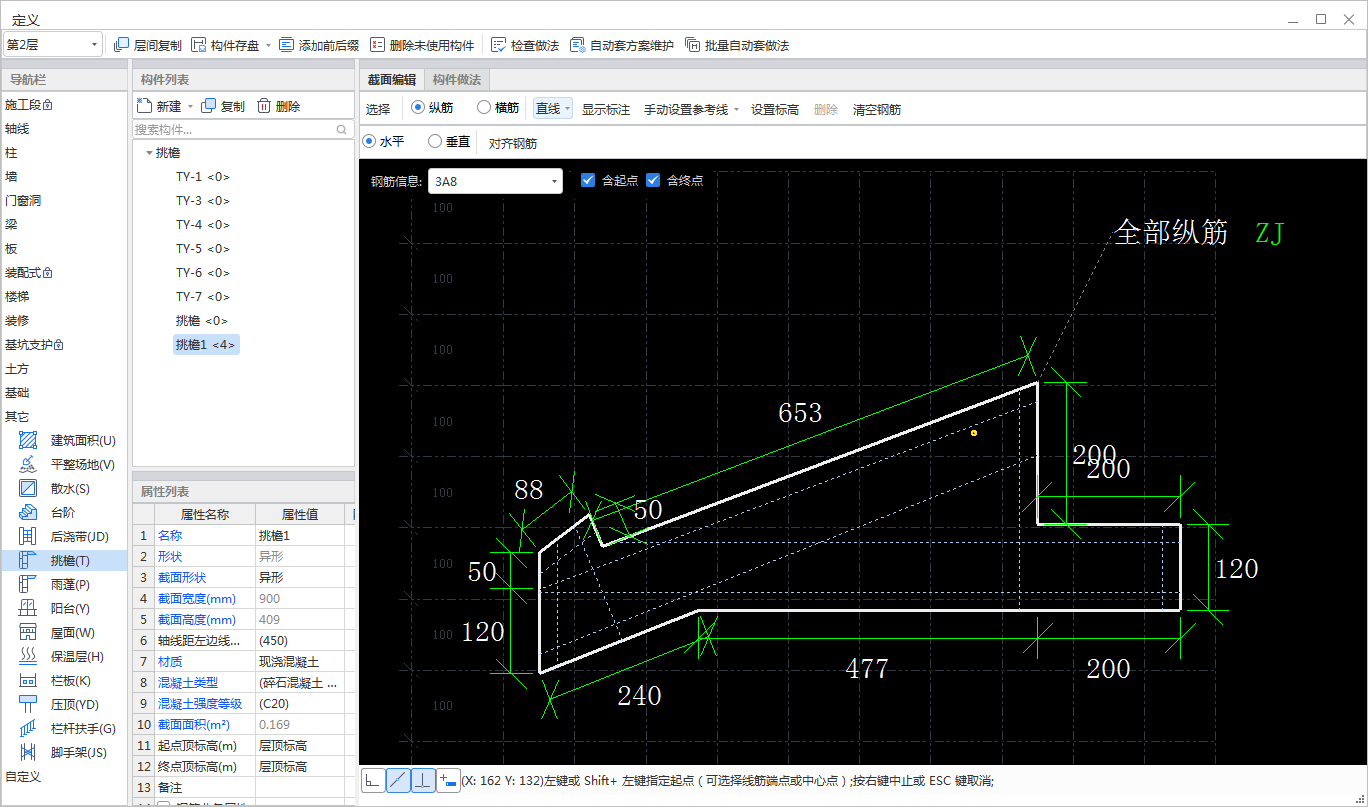Click the 全部纵筋 ZJ label
This screenshot has width=1368, height=807.
coord(1198,233)
